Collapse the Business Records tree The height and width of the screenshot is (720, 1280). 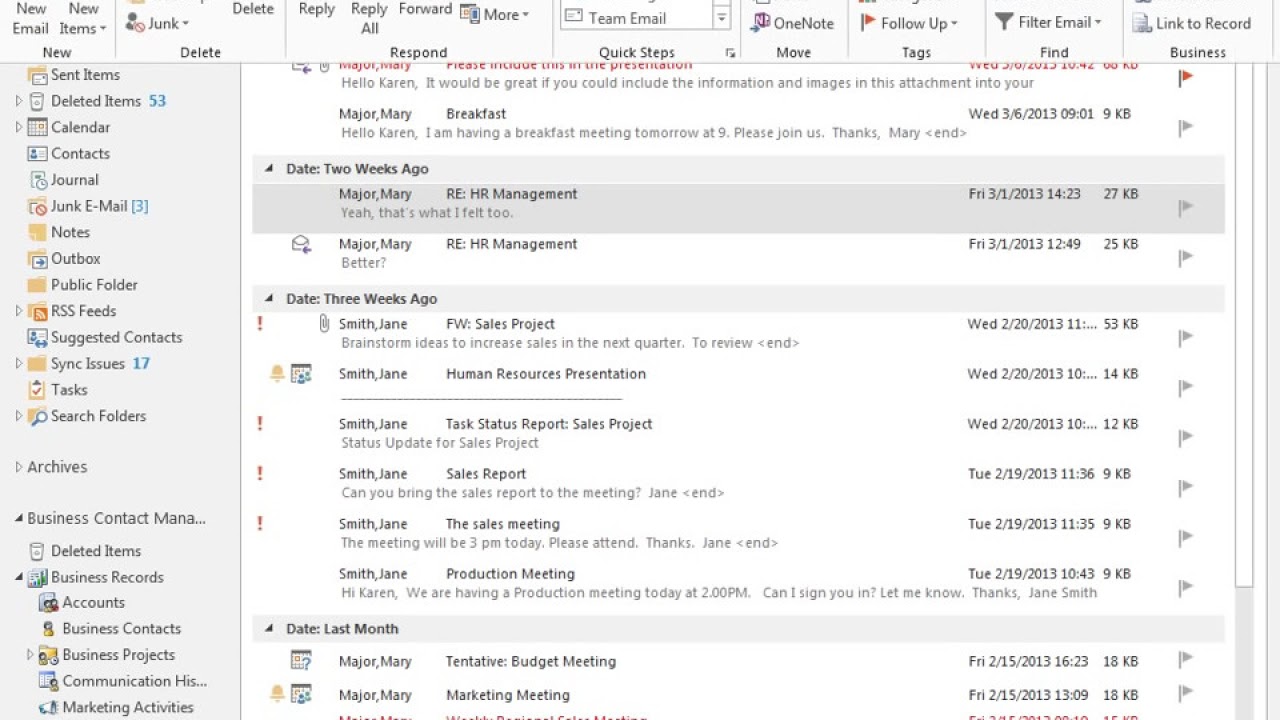[18, 577]
